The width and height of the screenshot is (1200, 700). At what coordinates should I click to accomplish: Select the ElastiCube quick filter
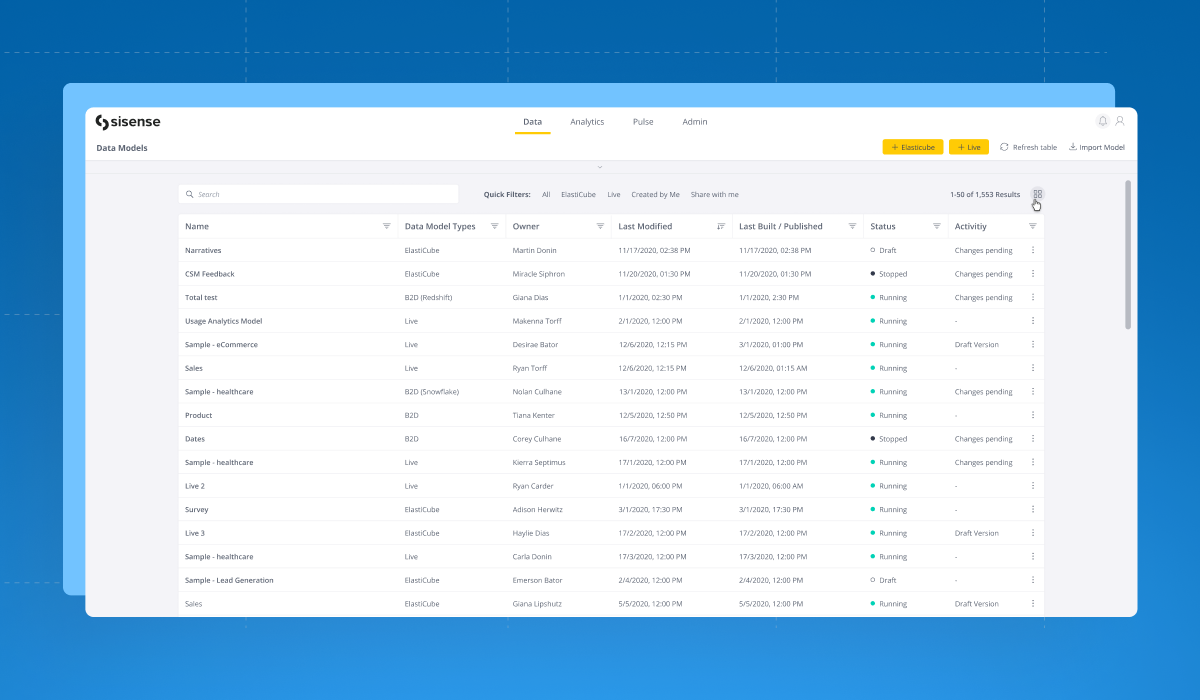point(578,194)
